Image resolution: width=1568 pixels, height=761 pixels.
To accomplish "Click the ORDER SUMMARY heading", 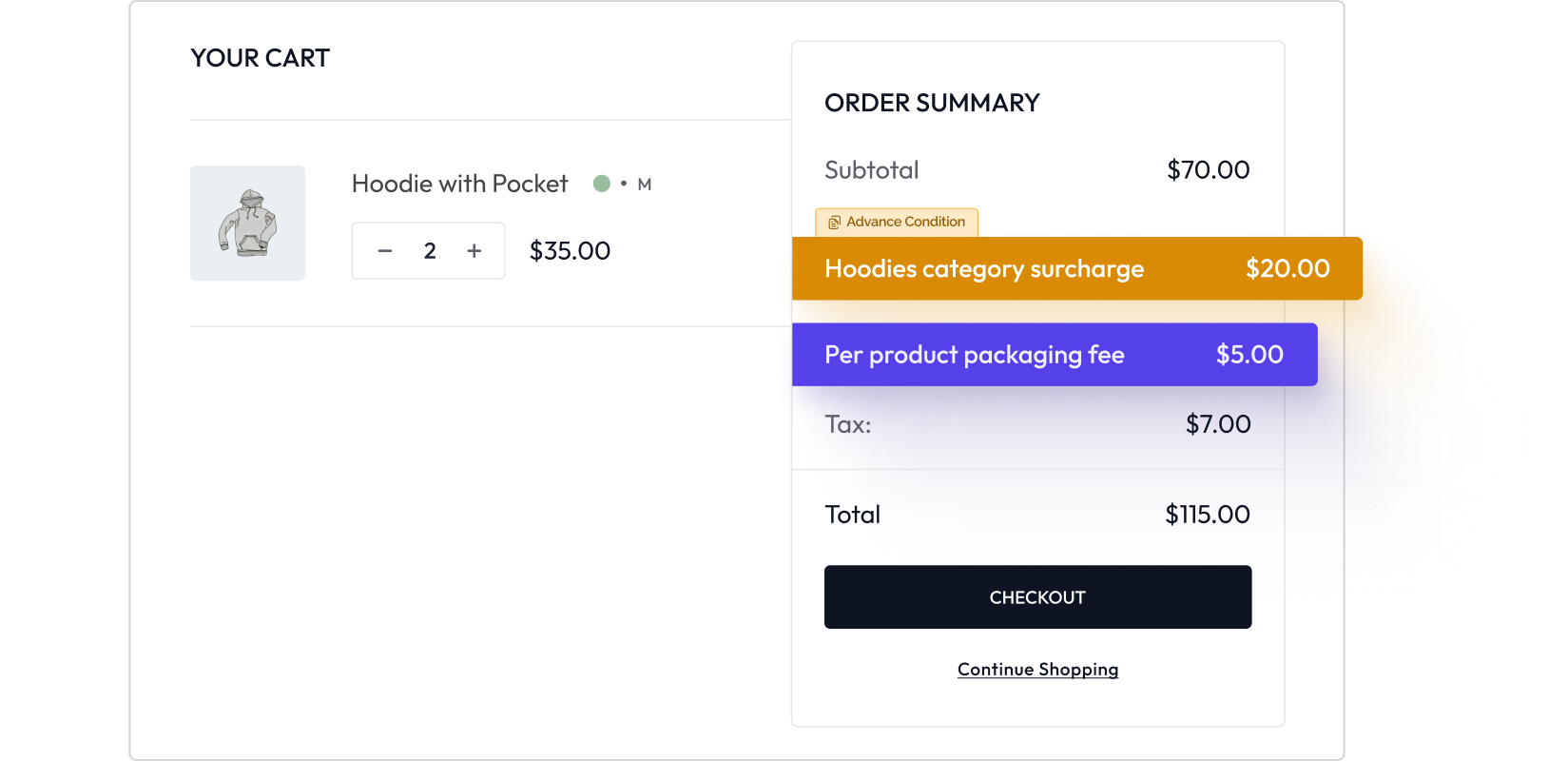I will tap(932, 103).
